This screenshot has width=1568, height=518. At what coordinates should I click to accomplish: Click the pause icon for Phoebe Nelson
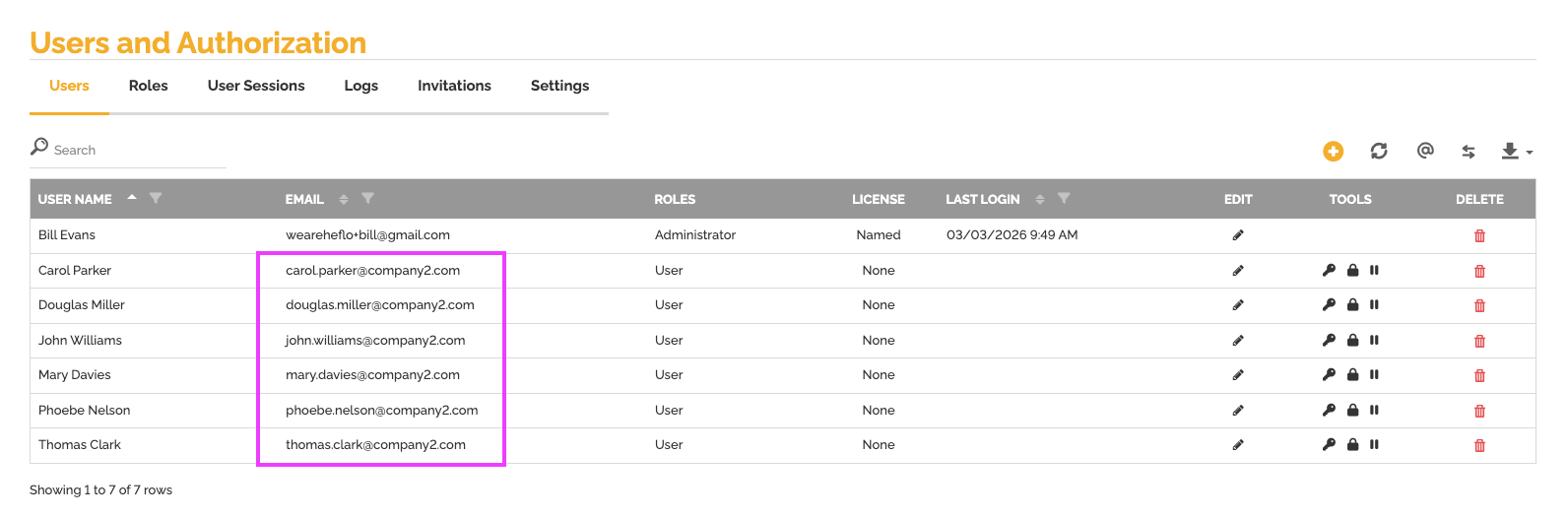pyautogui.click(x=1374, y=411)
